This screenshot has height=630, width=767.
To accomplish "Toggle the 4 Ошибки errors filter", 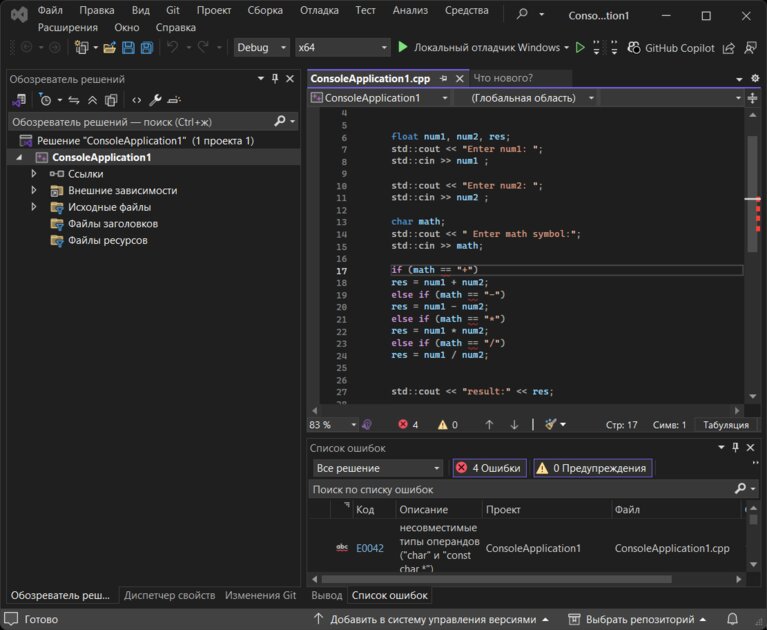I will (489, 468).
